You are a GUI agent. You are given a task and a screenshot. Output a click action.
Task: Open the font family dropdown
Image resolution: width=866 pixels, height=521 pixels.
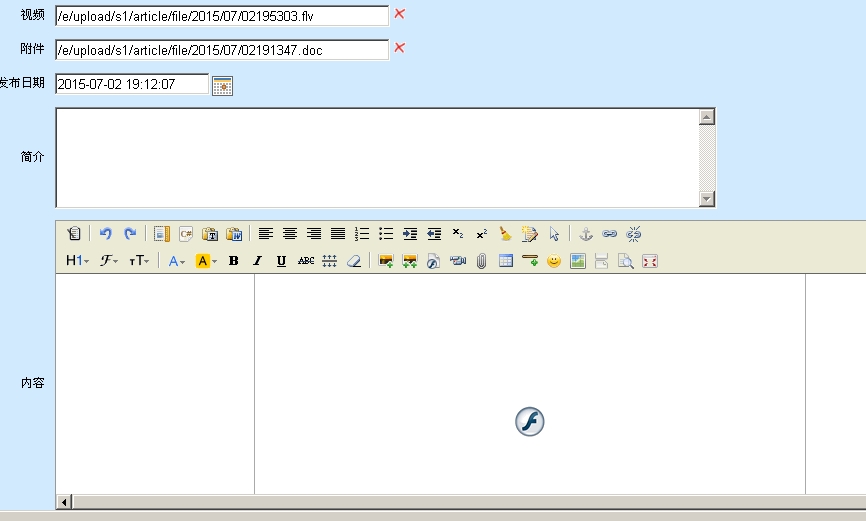click(108, 261)
